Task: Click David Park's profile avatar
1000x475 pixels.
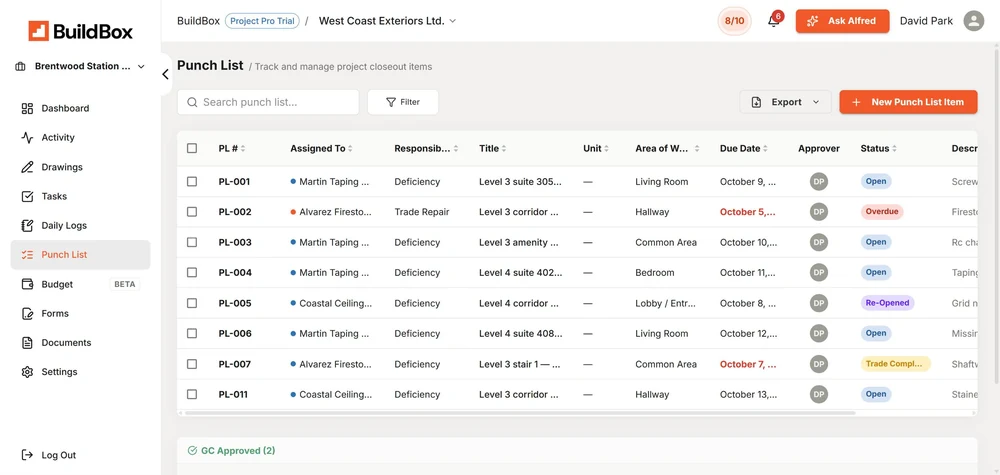Action: [x=973, y=21]
